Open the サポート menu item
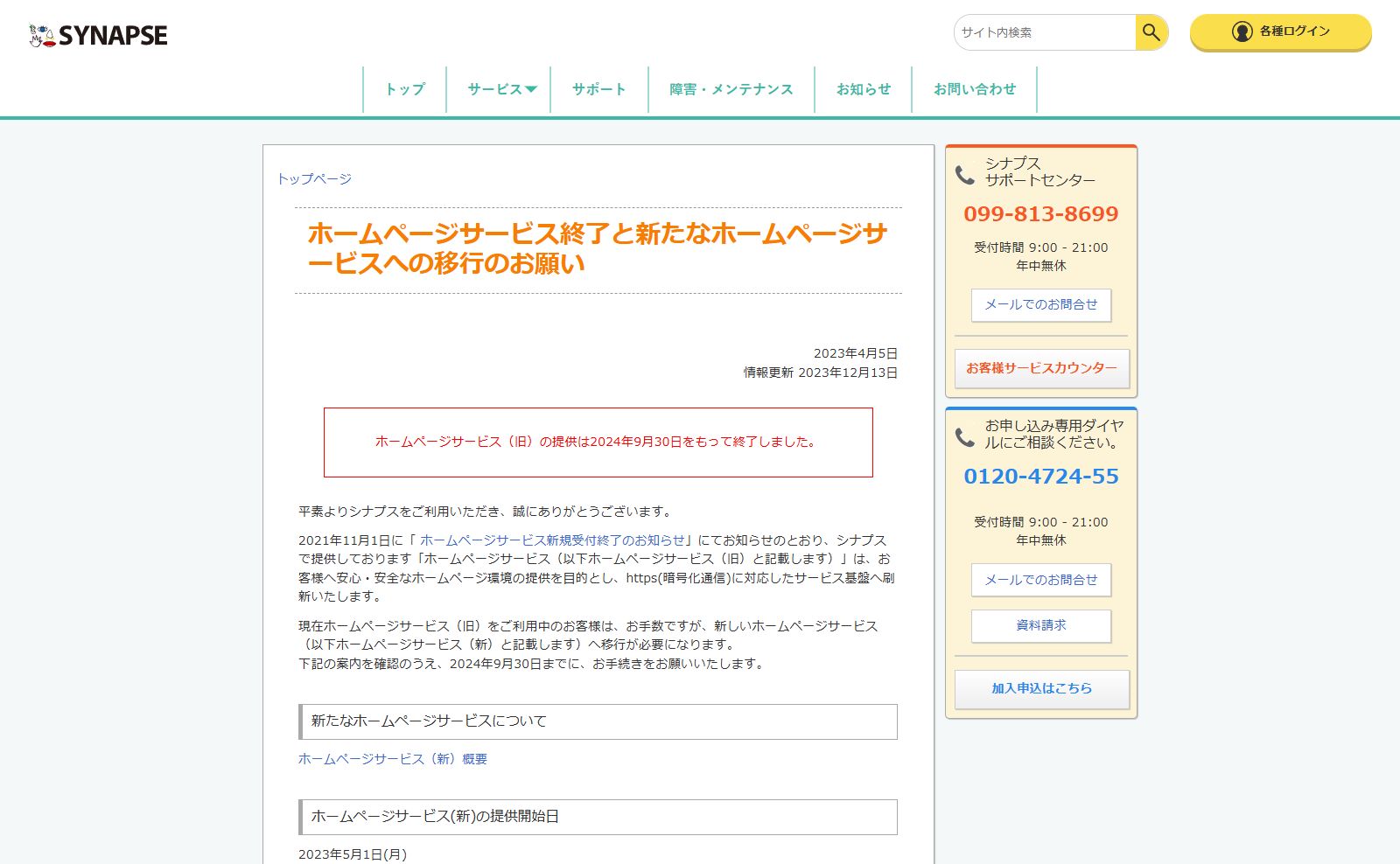 (599, 89)
